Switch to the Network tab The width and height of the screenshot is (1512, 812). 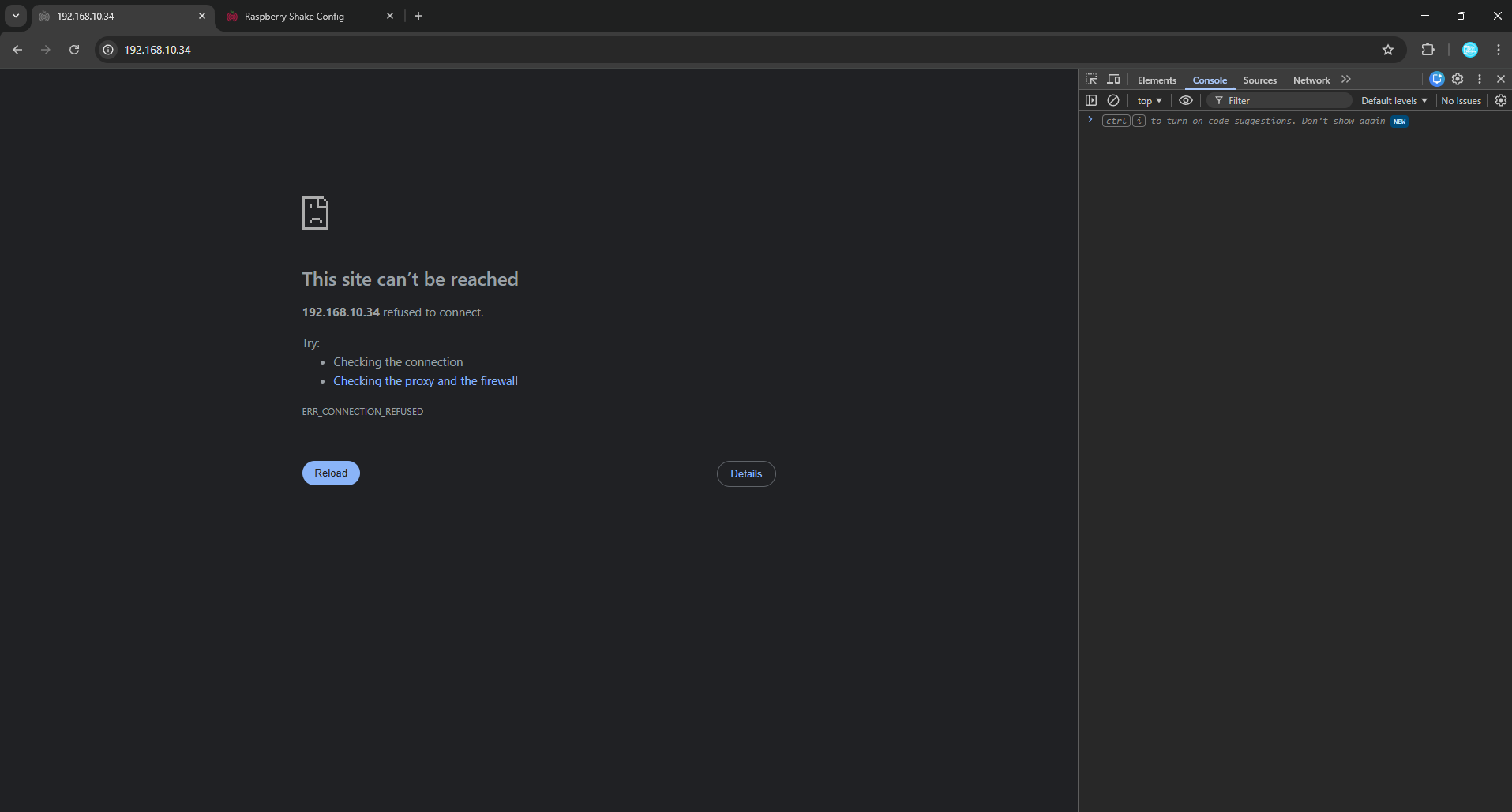tap(1311, 80)
